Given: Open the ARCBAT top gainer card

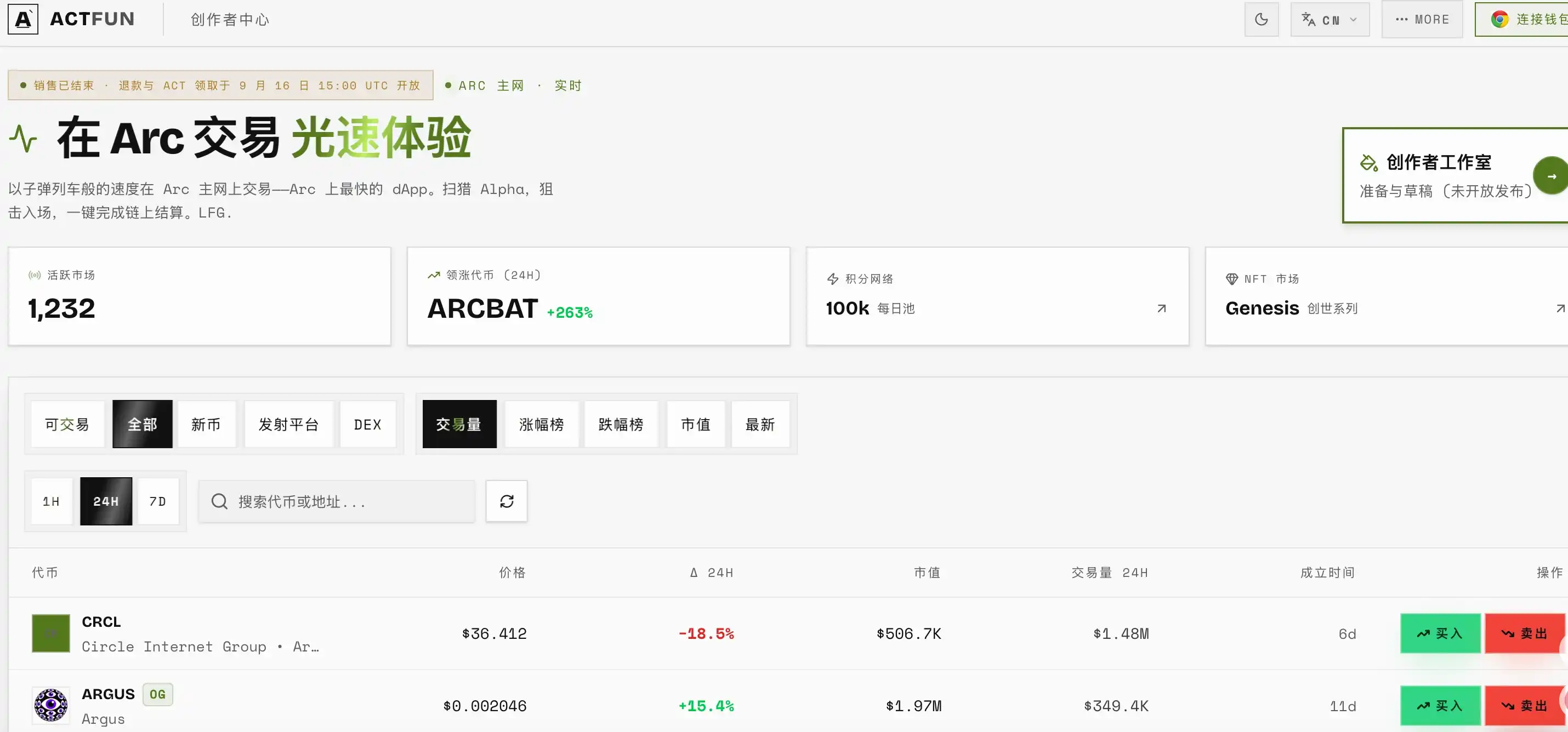Looking at the screenshot, I should coord(598,296).
